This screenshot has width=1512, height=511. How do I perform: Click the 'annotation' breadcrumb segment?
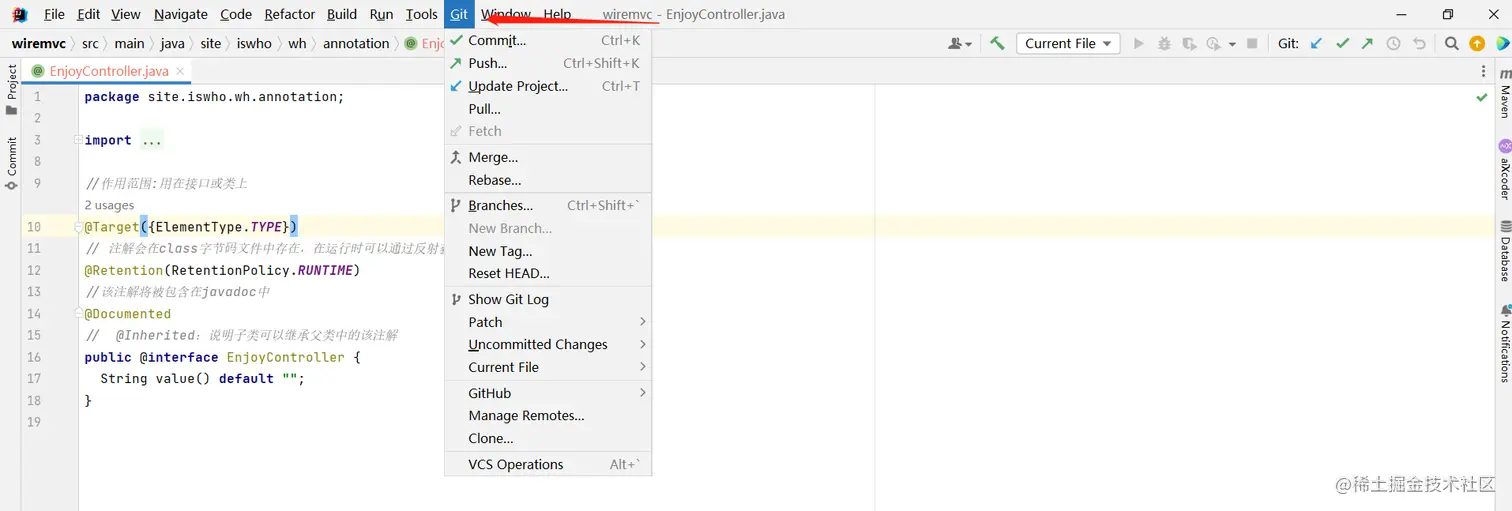click(x=356, y=43)
